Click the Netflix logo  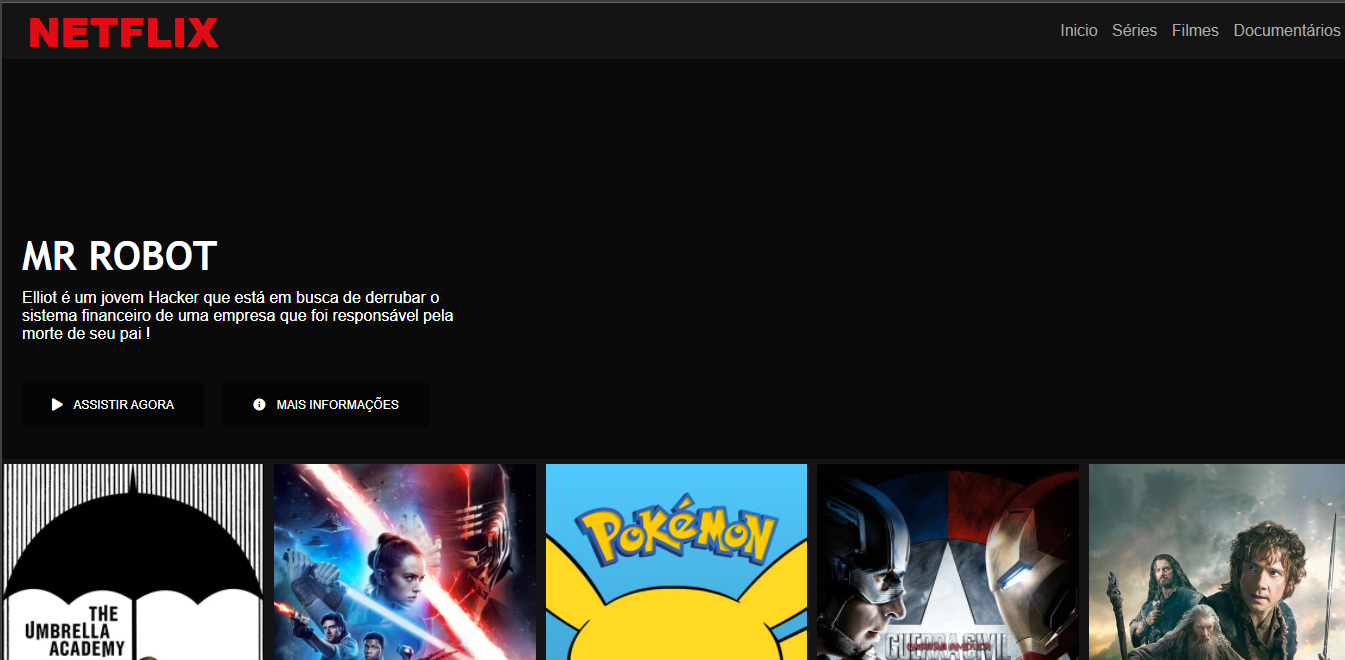pyautogui.click(x=124, y=31)
